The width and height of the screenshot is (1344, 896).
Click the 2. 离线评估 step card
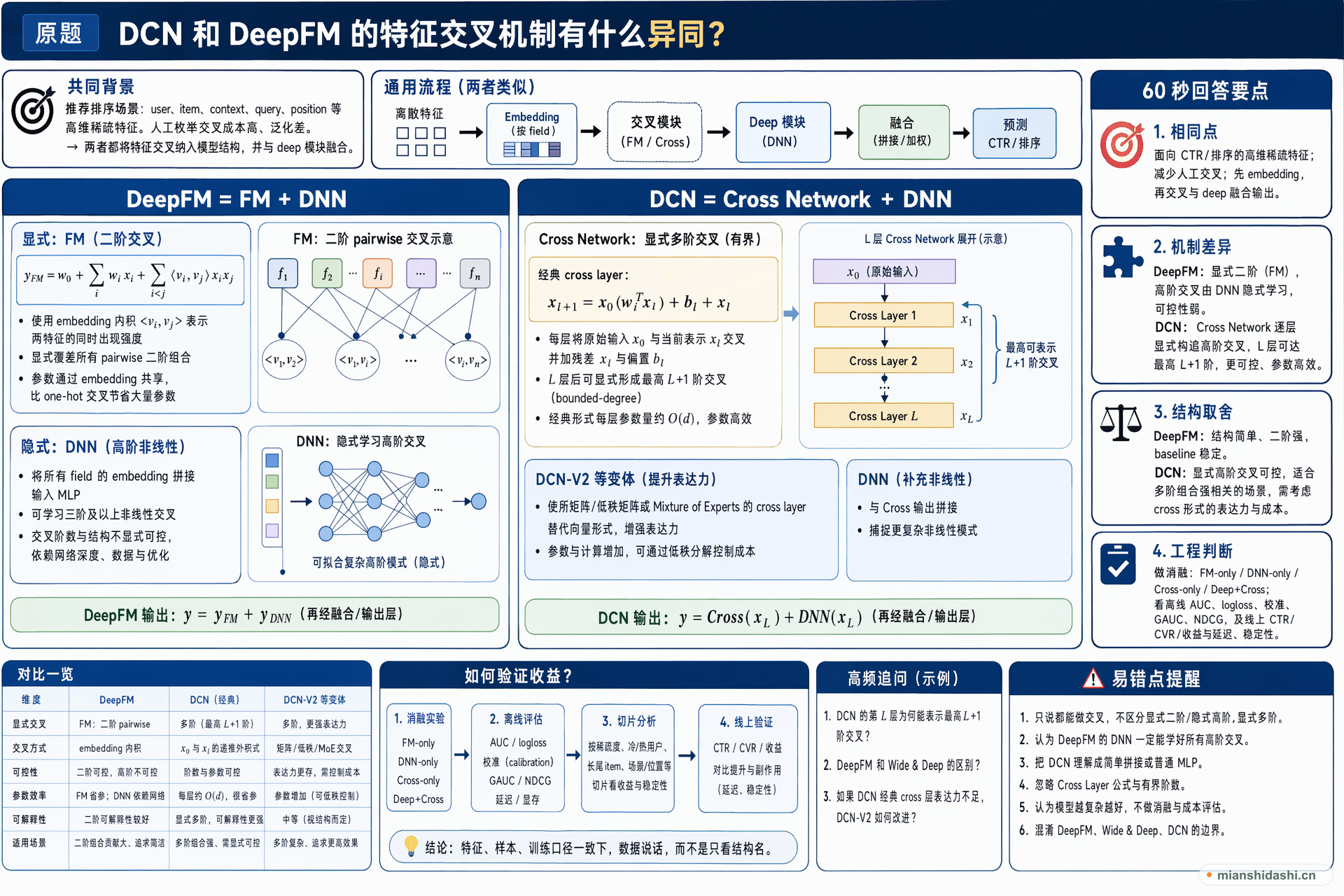(x=518, y=757)
